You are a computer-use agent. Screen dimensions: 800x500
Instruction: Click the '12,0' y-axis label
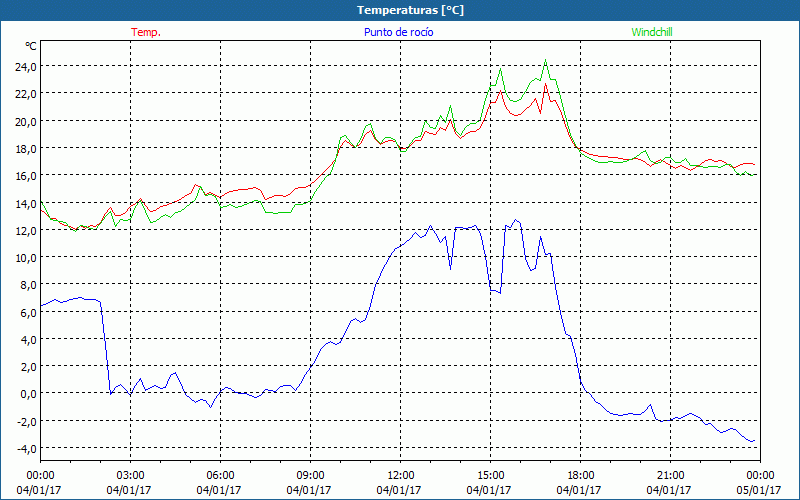[27, 231]
